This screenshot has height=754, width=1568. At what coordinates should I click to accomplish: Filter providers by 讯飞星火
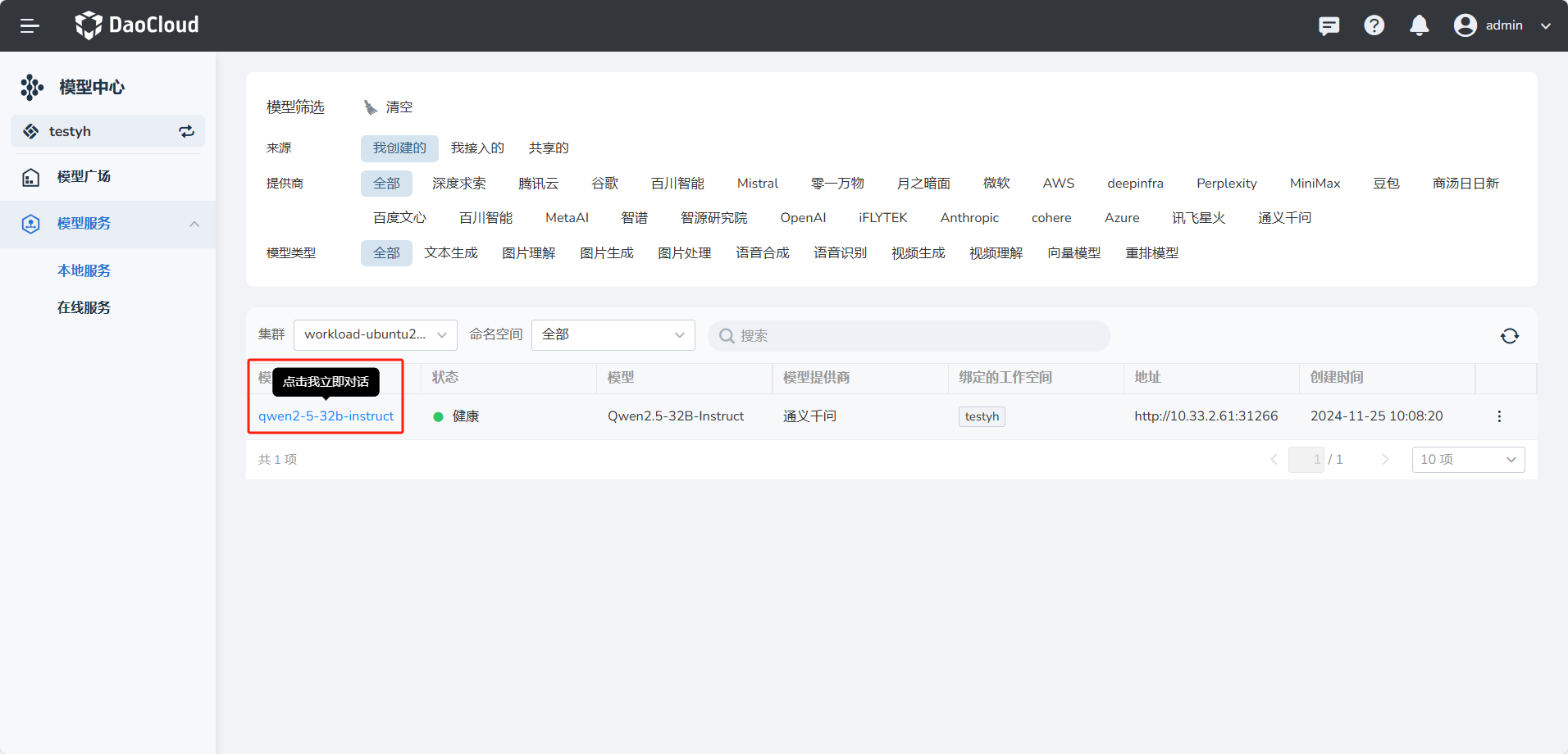click(1199, 218)
